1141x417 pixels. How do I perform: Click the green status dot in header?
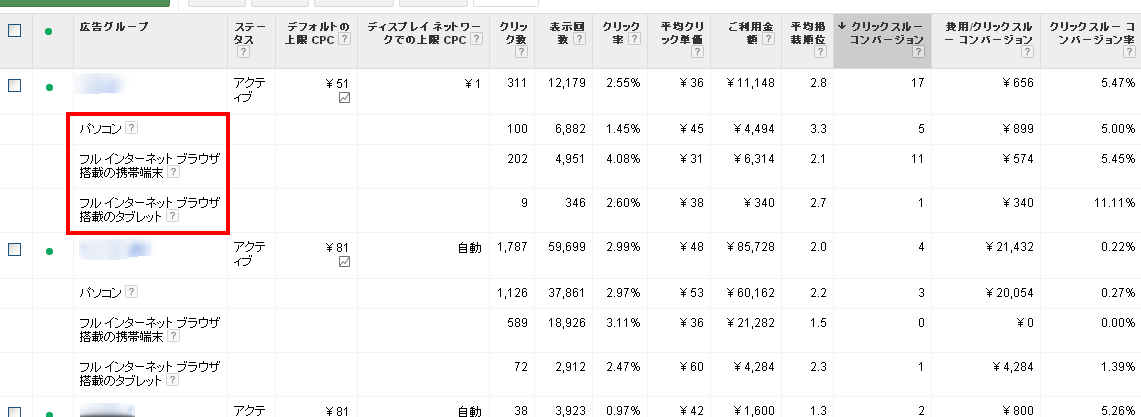(x=49, y=32)
